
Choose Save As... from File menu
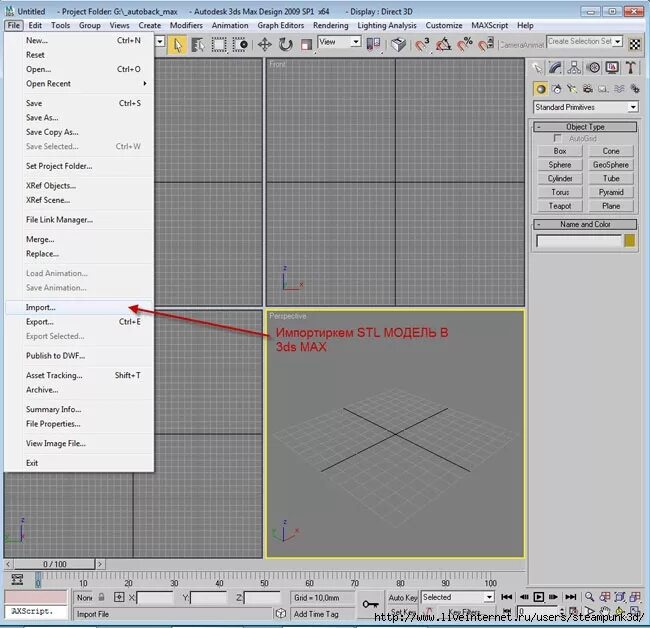(79, 118)
